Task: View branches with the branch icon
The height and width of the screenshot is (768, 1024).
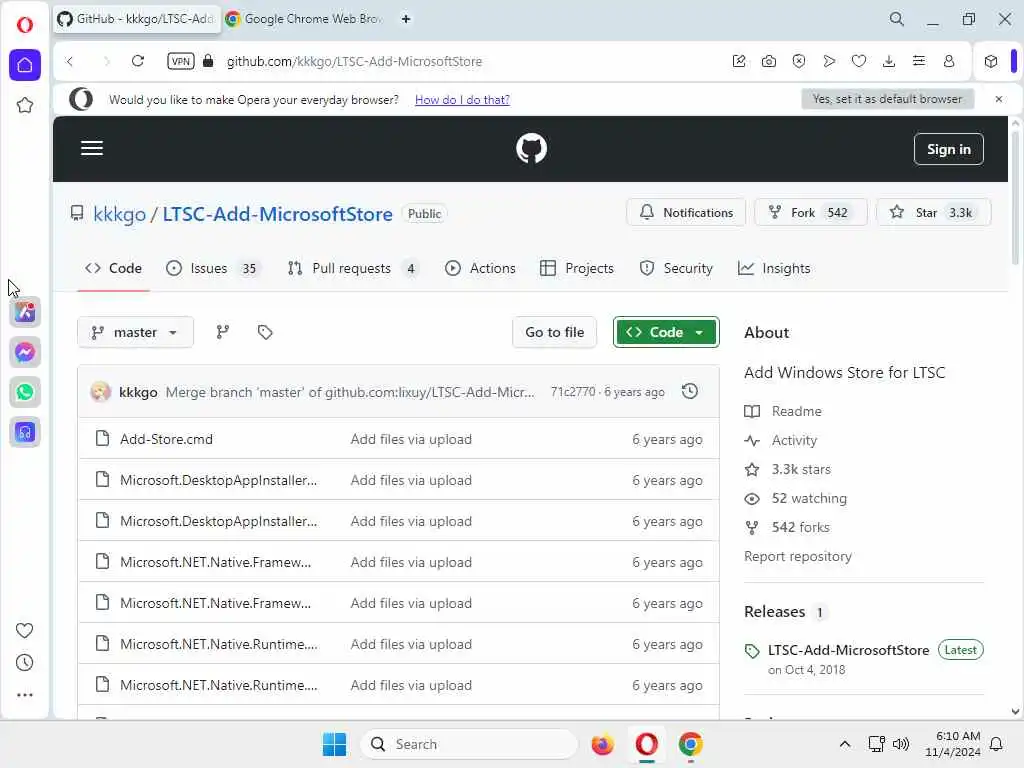Action: (x=223, y=332)
